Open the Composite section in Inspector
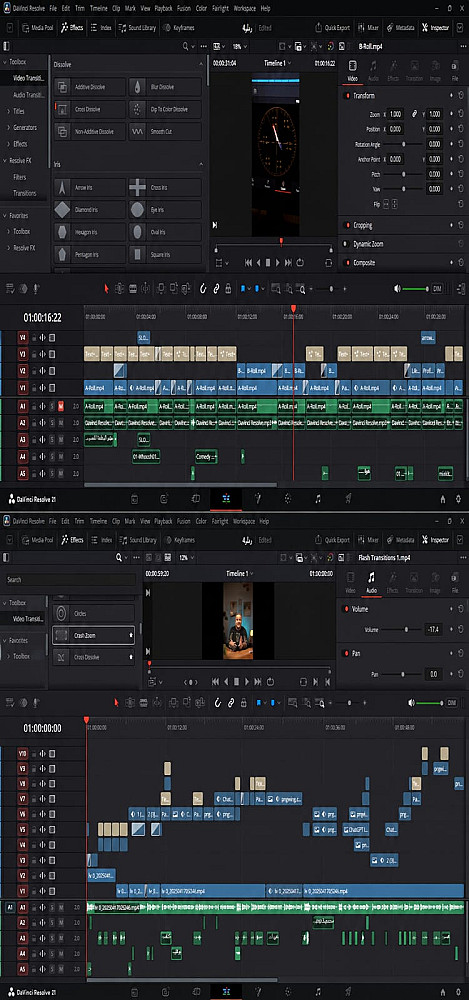 pyautogui.click(x=402, y=263)
